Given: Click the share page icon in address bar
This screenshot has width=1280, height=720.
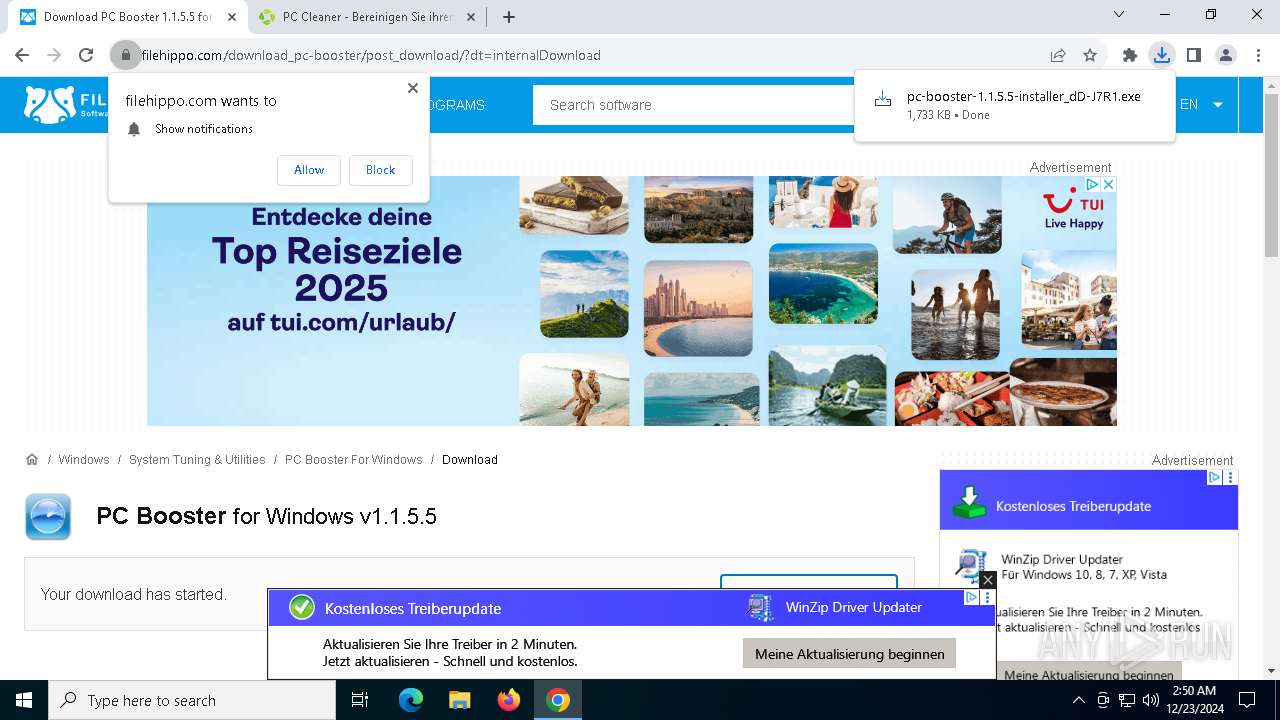Looking at the screenshot, I should tap(1058, 55).
